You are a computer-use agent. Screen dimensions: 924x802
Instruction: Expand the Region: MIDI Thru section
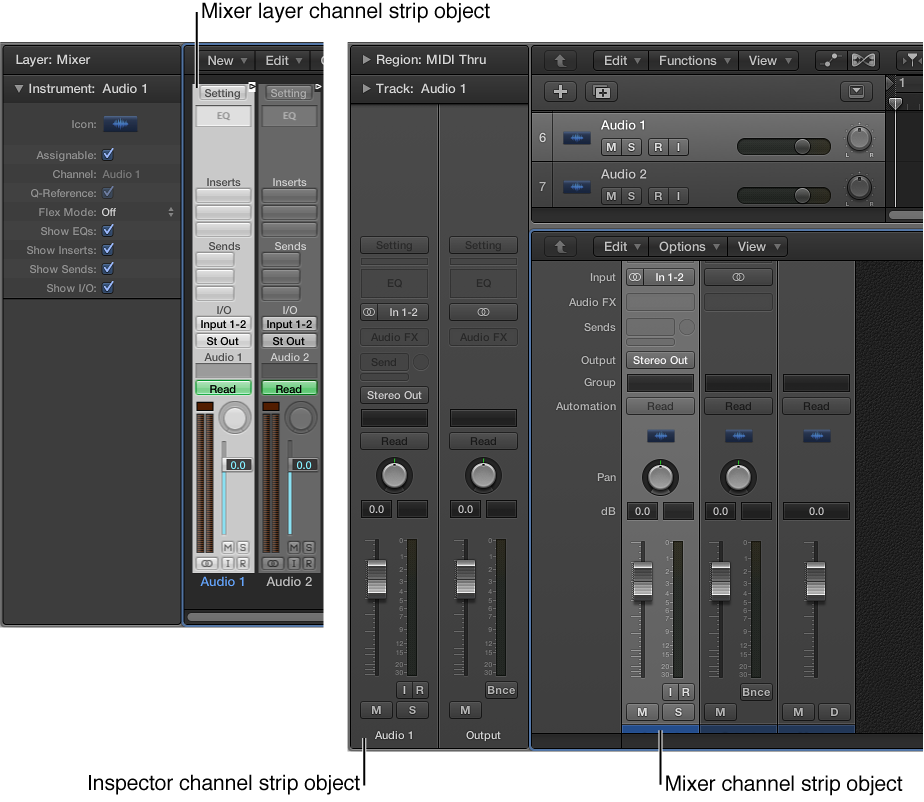365,60
